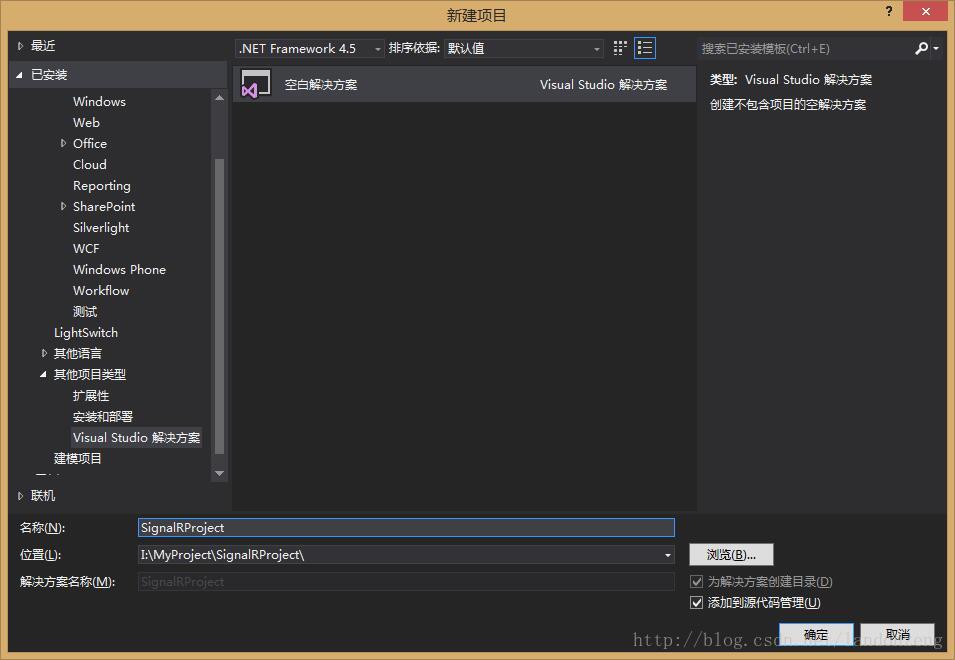Toggle 为解决方案创建目录 checkbox
Image resolution: width=955 pixels, height=660 pixels.
[697, 582]
